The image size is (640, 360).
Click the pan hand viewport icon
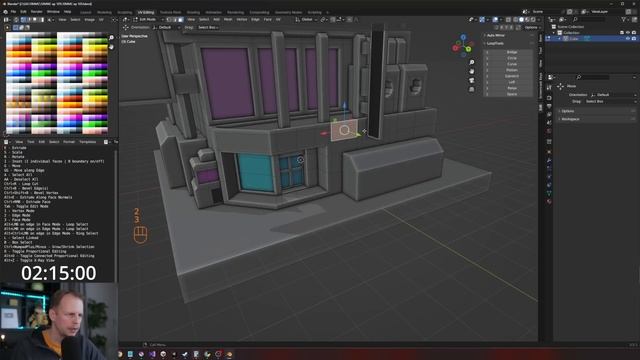point(472,71)
